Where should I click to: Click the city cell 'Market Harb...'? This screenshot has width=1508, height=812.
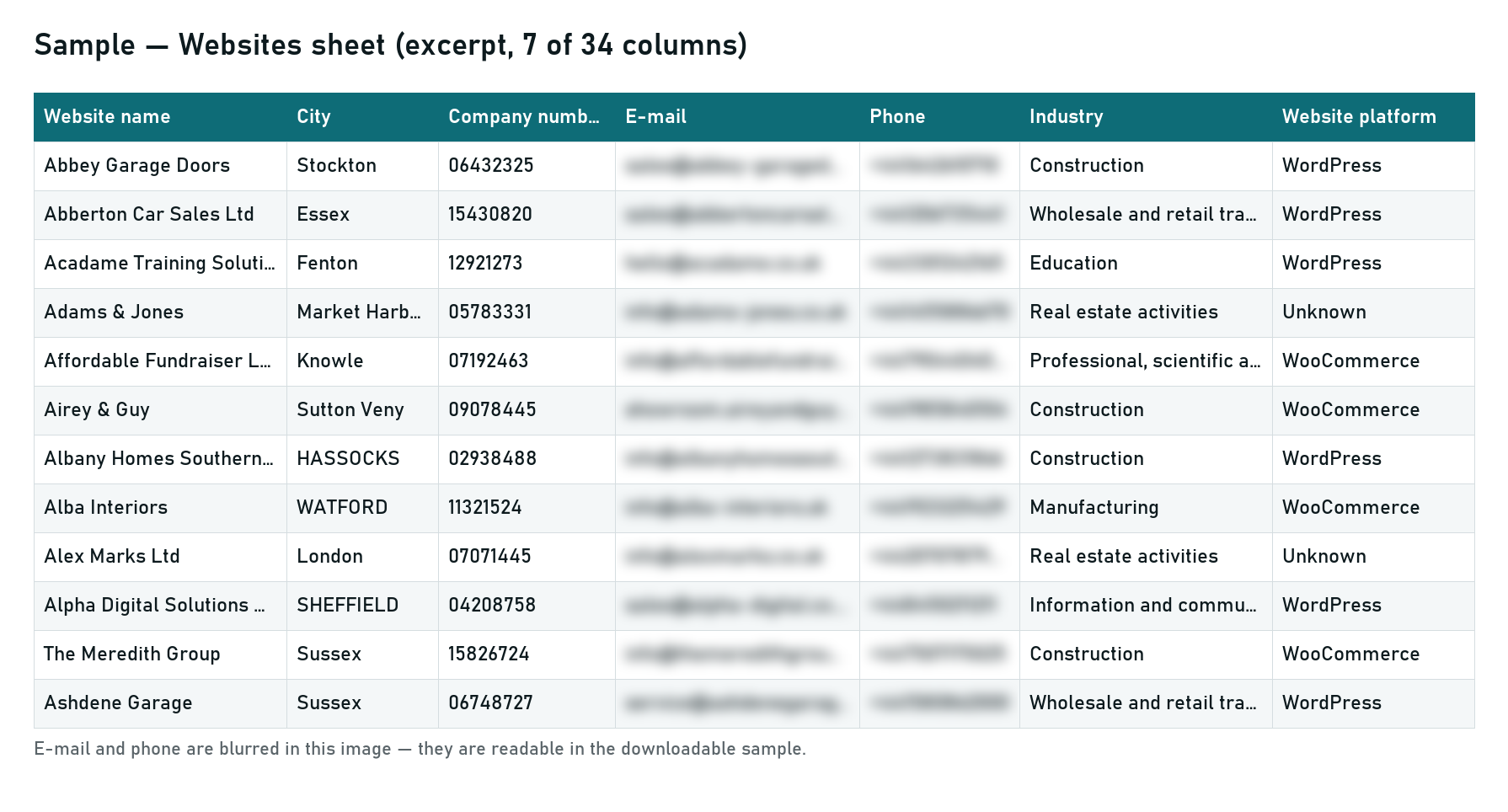click(362, 313)
